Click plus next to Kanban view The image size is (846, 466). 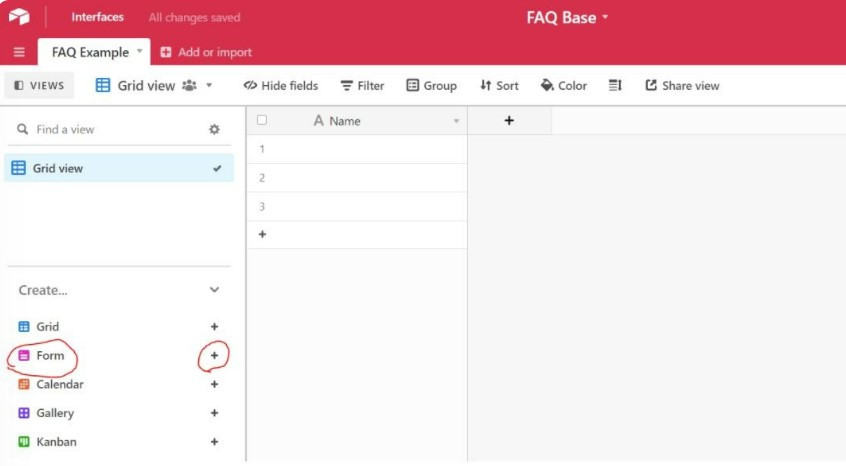[x=214, y=442]
